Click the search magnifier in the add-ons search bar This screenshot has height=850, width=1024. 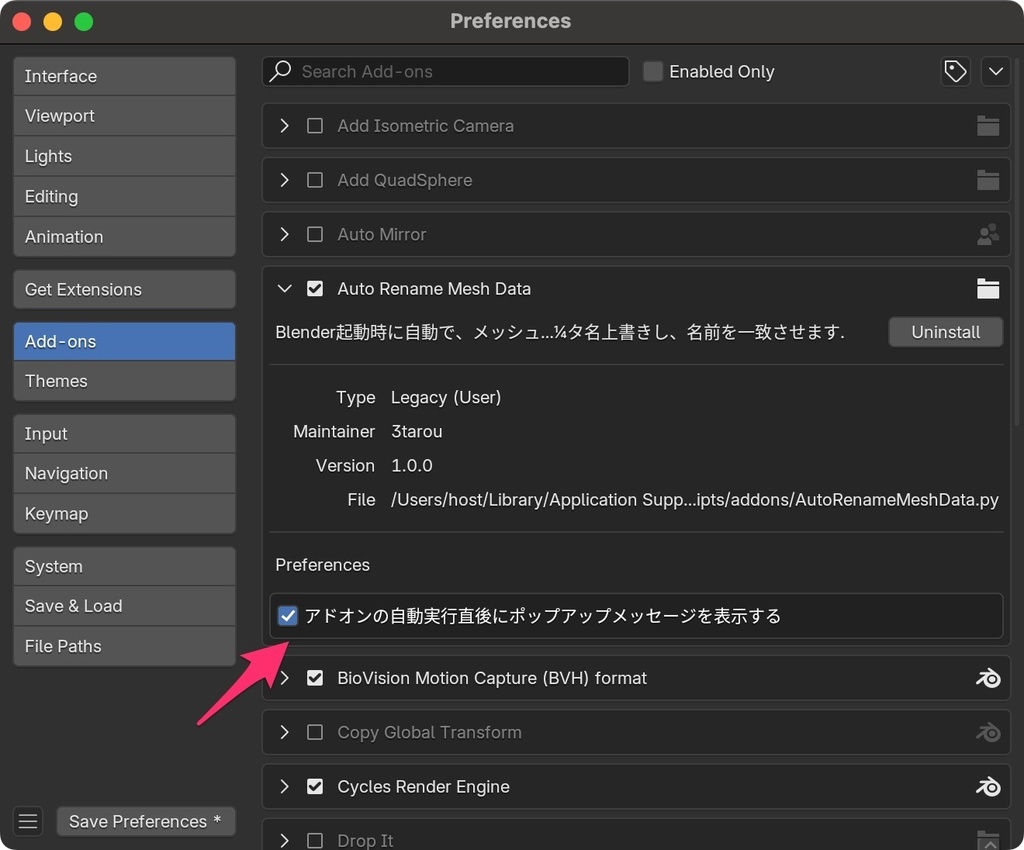281,71
